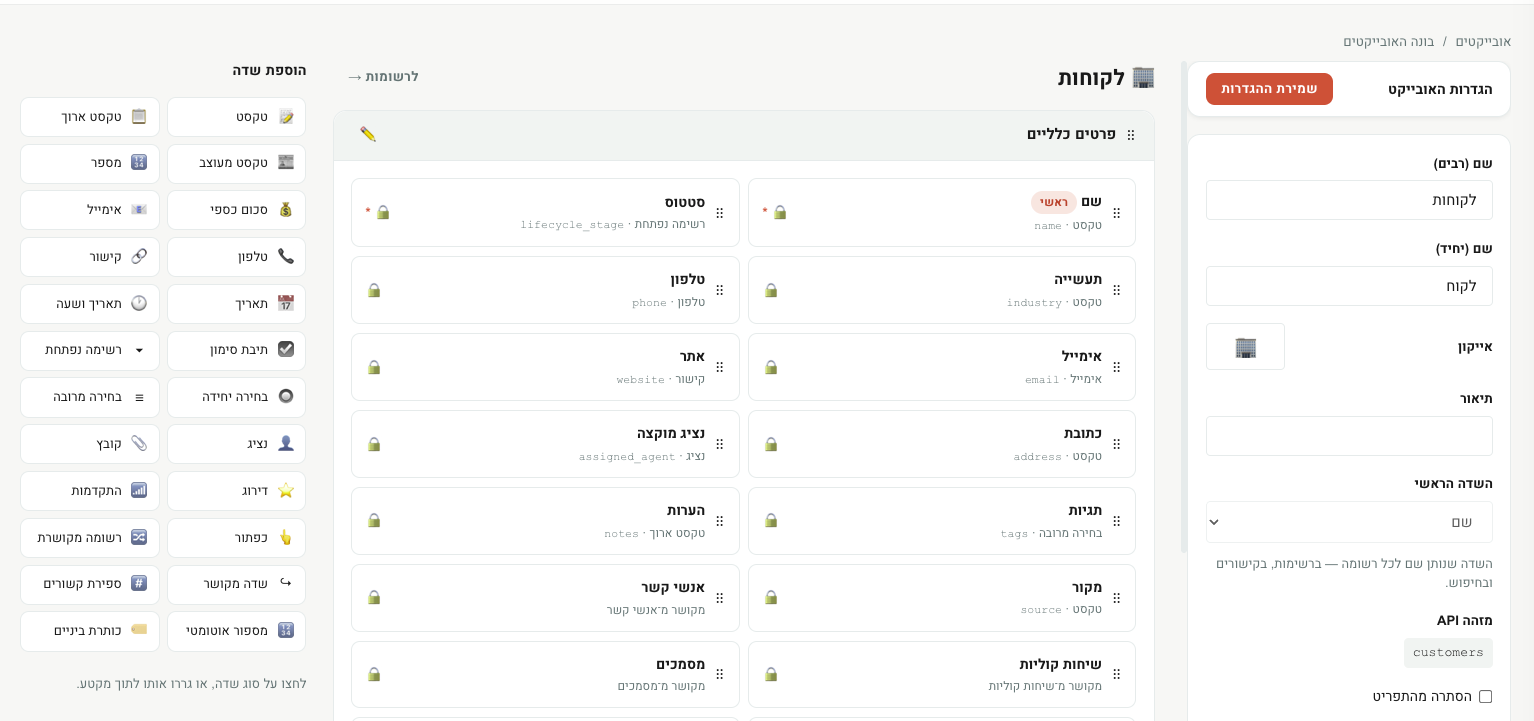Image resolution: width=1534 pixels, height=721 pixels.
Task: Click the שם (רבים) text input
Action: pos(1349,200)
